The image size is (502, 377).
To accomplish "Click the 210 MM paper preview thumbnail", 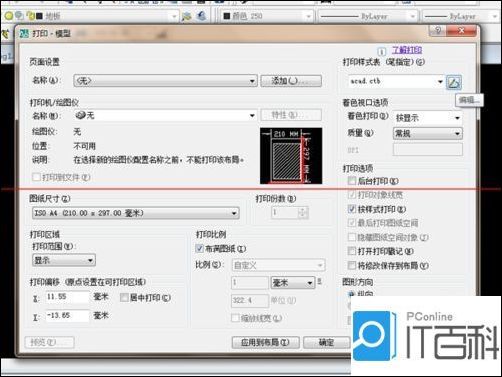I will 291,155.
